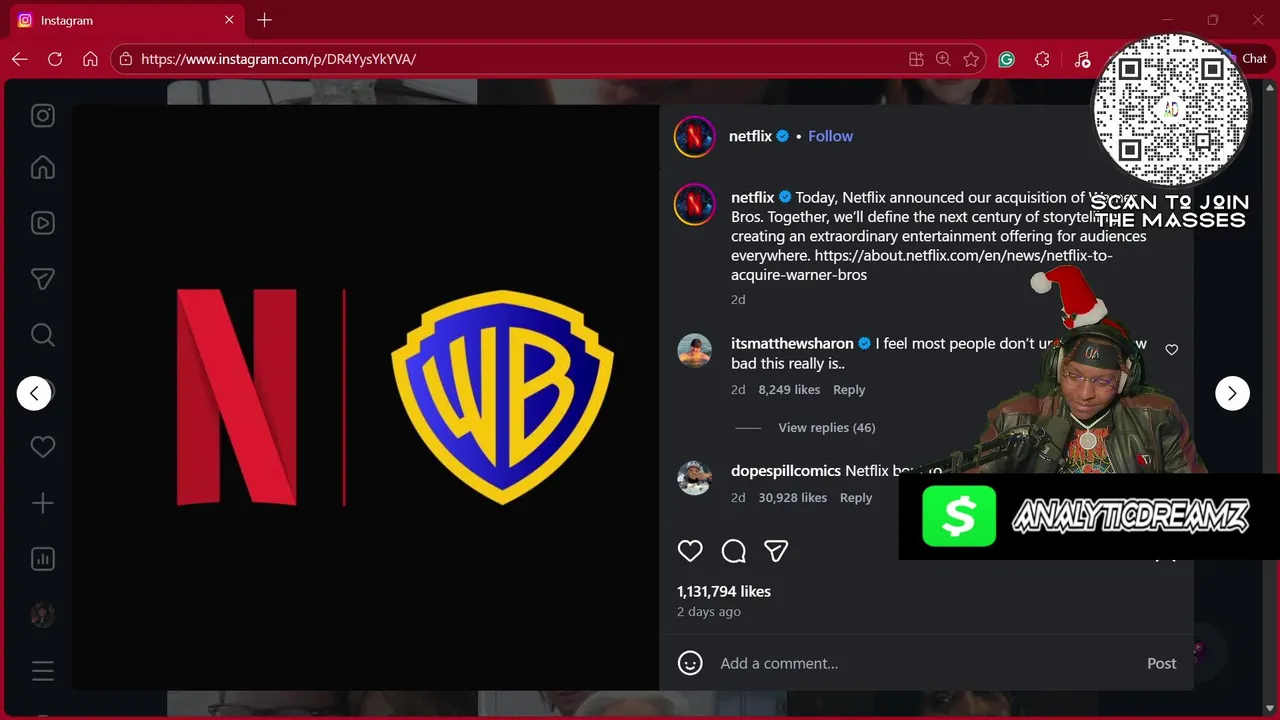Open a new browser tab
The image size is (1280, 720).
coord(264,20)
